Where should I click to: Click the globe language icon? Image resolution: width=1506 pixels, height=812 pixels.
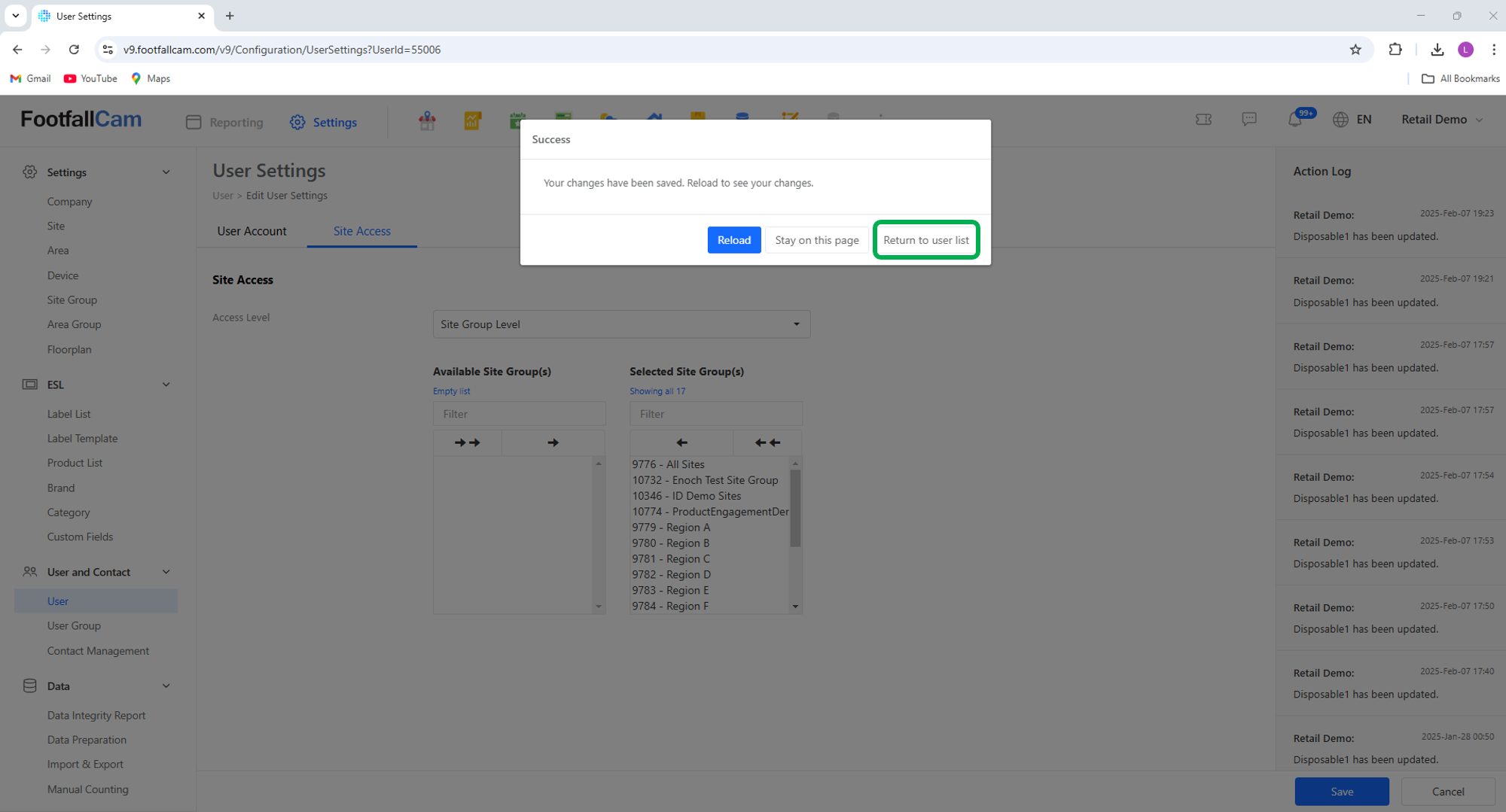tap(1340, 119)
